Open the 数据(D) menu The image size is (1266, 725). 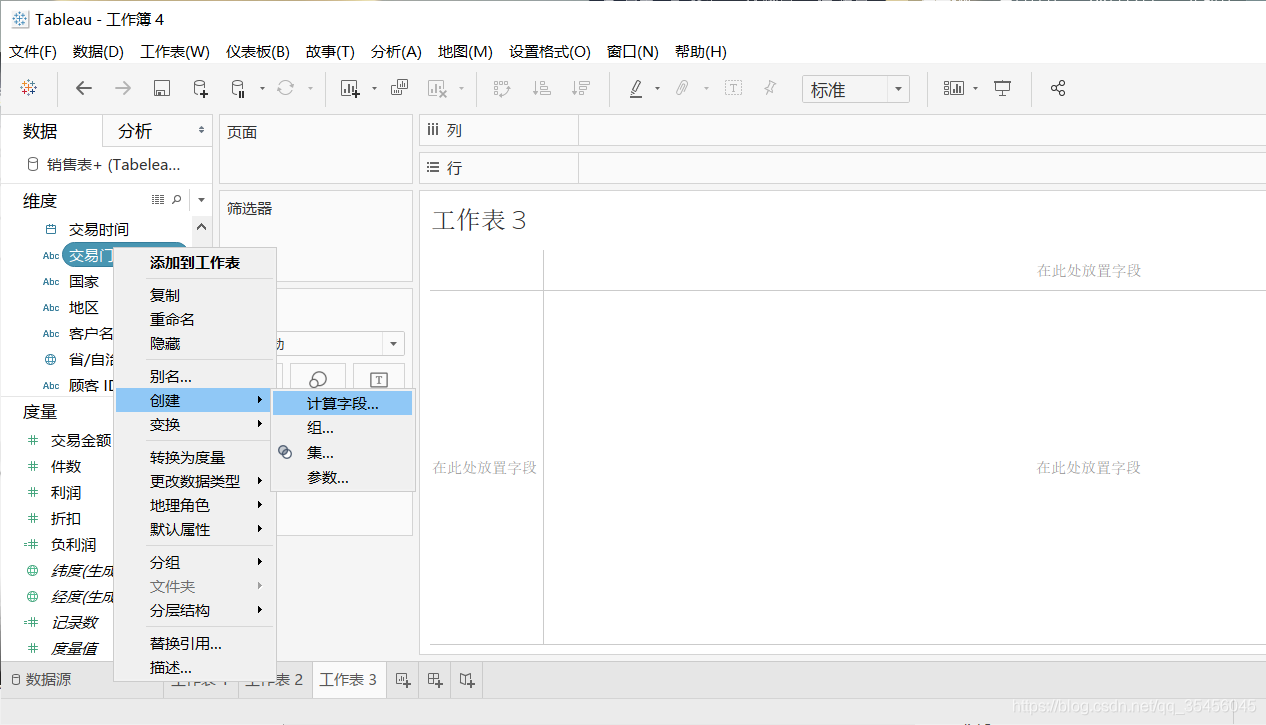point(98,51)
